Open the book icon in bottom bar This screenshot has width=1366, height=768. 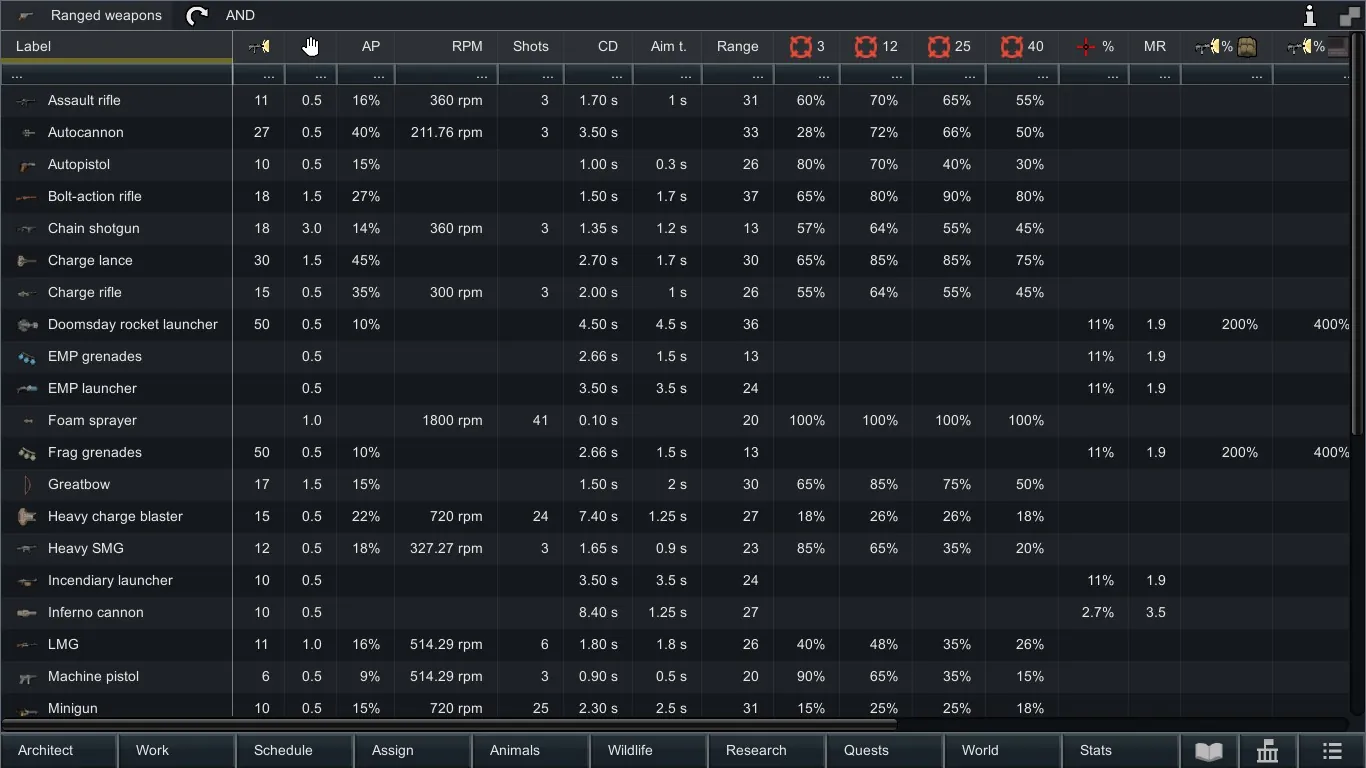pos(1209,751)
